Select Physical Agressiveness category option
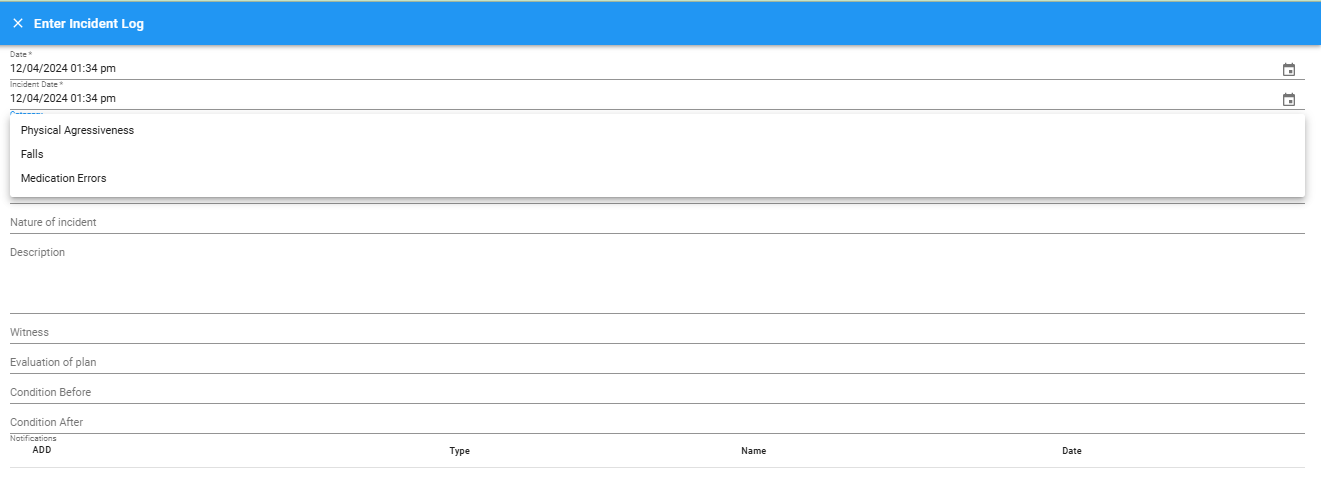Viewport: 1321px width, 497px height. tap(657, 130)
